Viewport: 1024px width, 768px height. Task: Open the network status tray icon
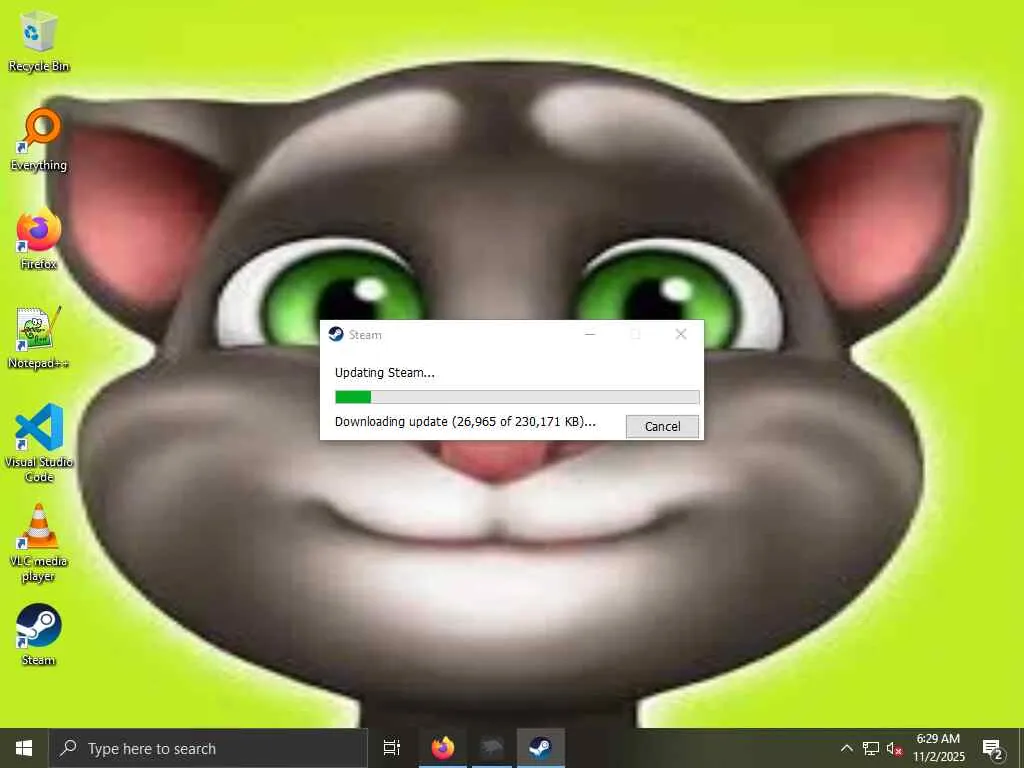[x=871, y=748]
